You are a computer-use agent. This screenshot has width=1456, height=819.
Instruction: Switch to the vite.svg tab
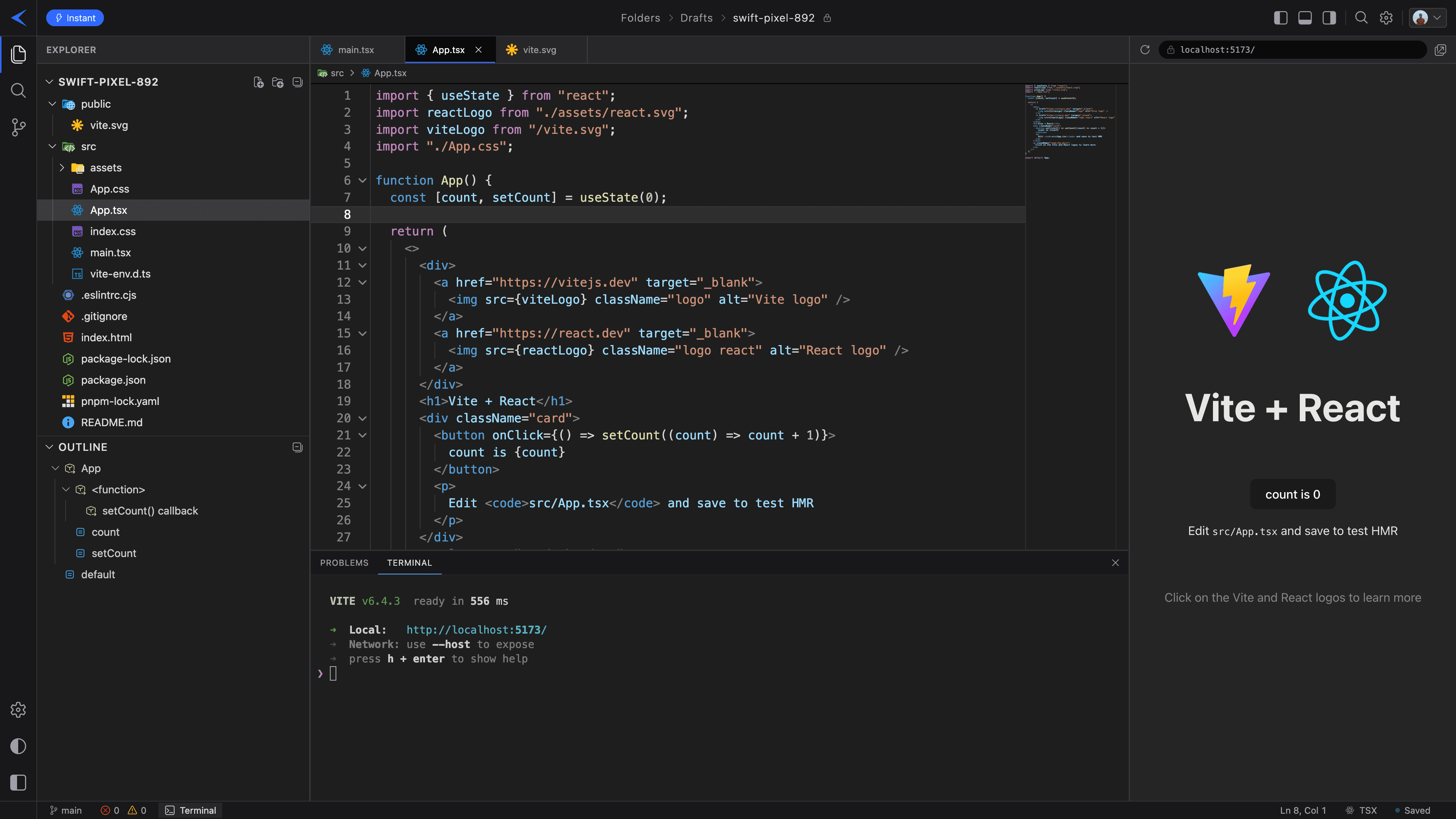click(541, 50)
